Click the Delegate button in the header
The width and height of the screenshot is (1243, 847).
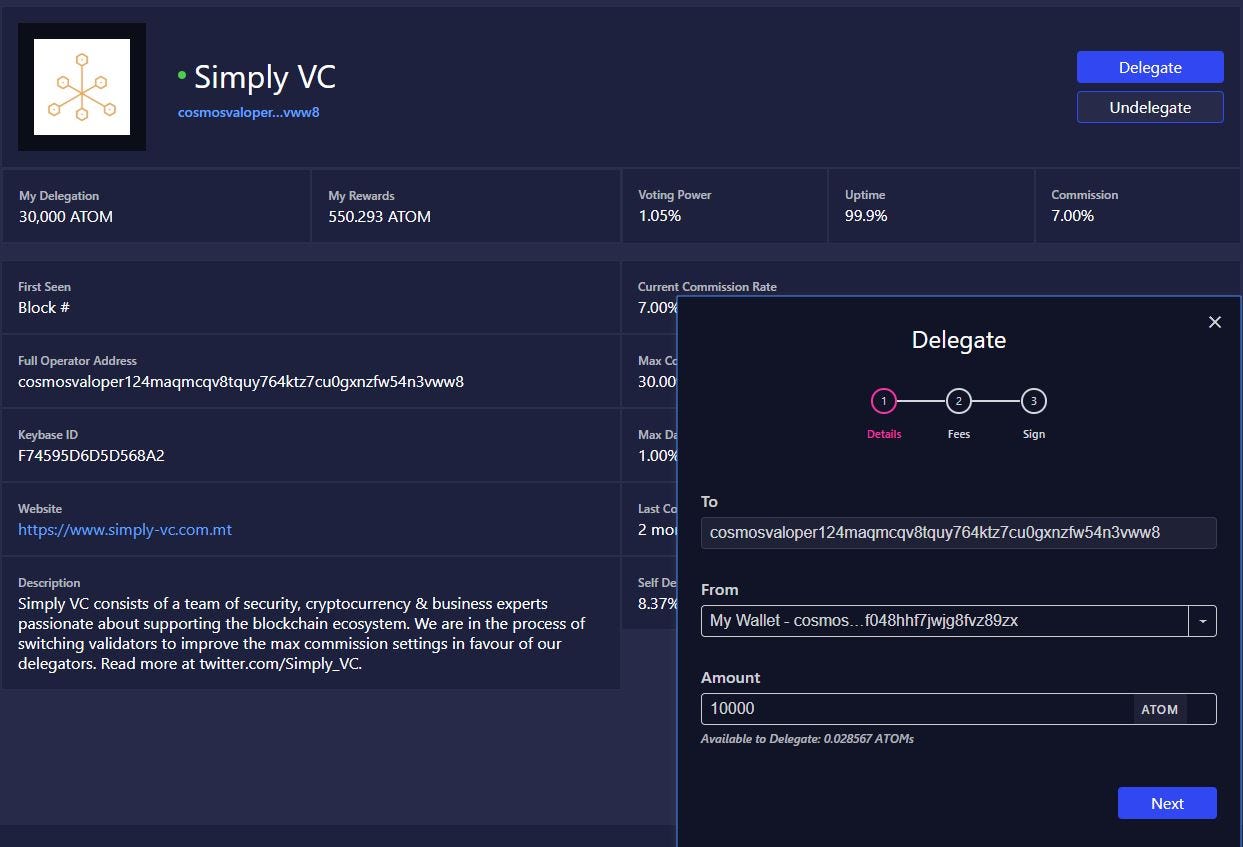click(x=1150, y=67)
